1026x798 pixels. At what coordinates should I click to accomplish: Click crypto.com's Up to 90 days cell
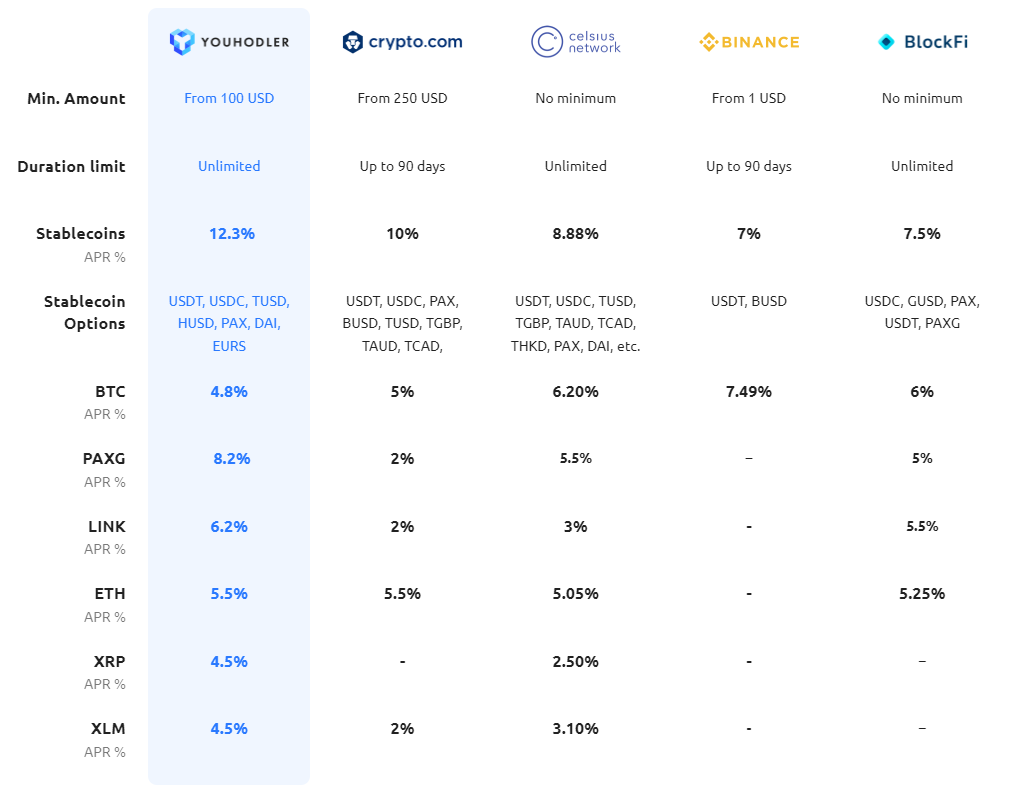[x=402, y=166]
